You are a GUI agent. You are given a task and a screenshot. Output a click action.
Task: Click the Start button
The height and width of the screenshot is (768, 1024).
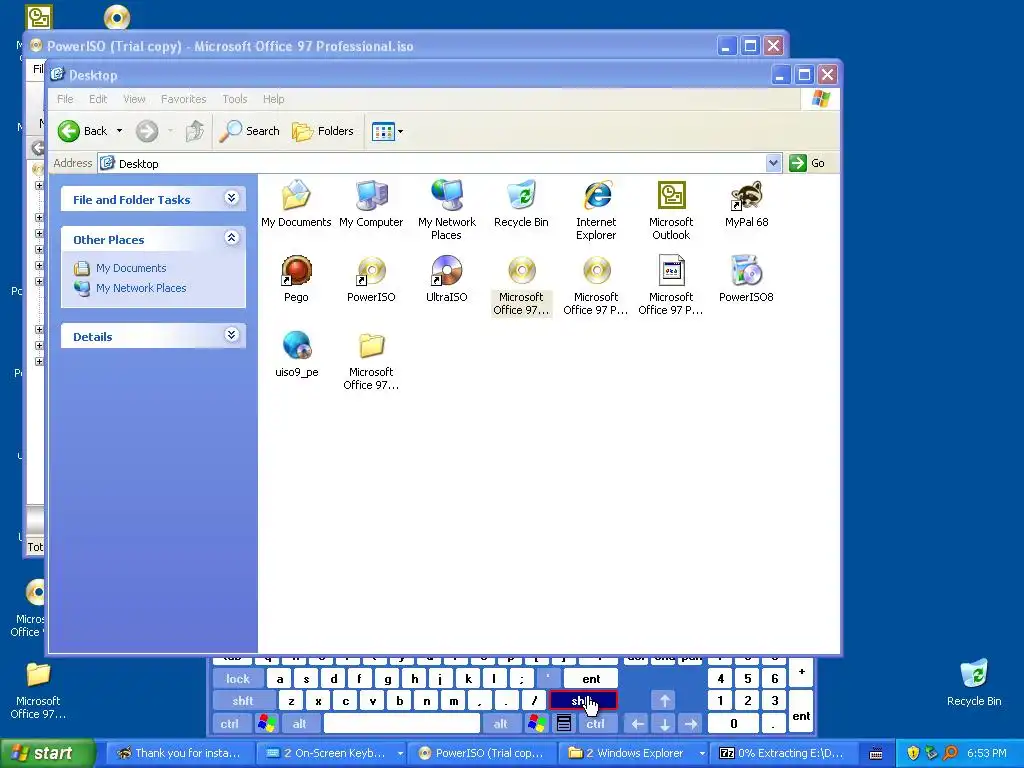(47, 753)
